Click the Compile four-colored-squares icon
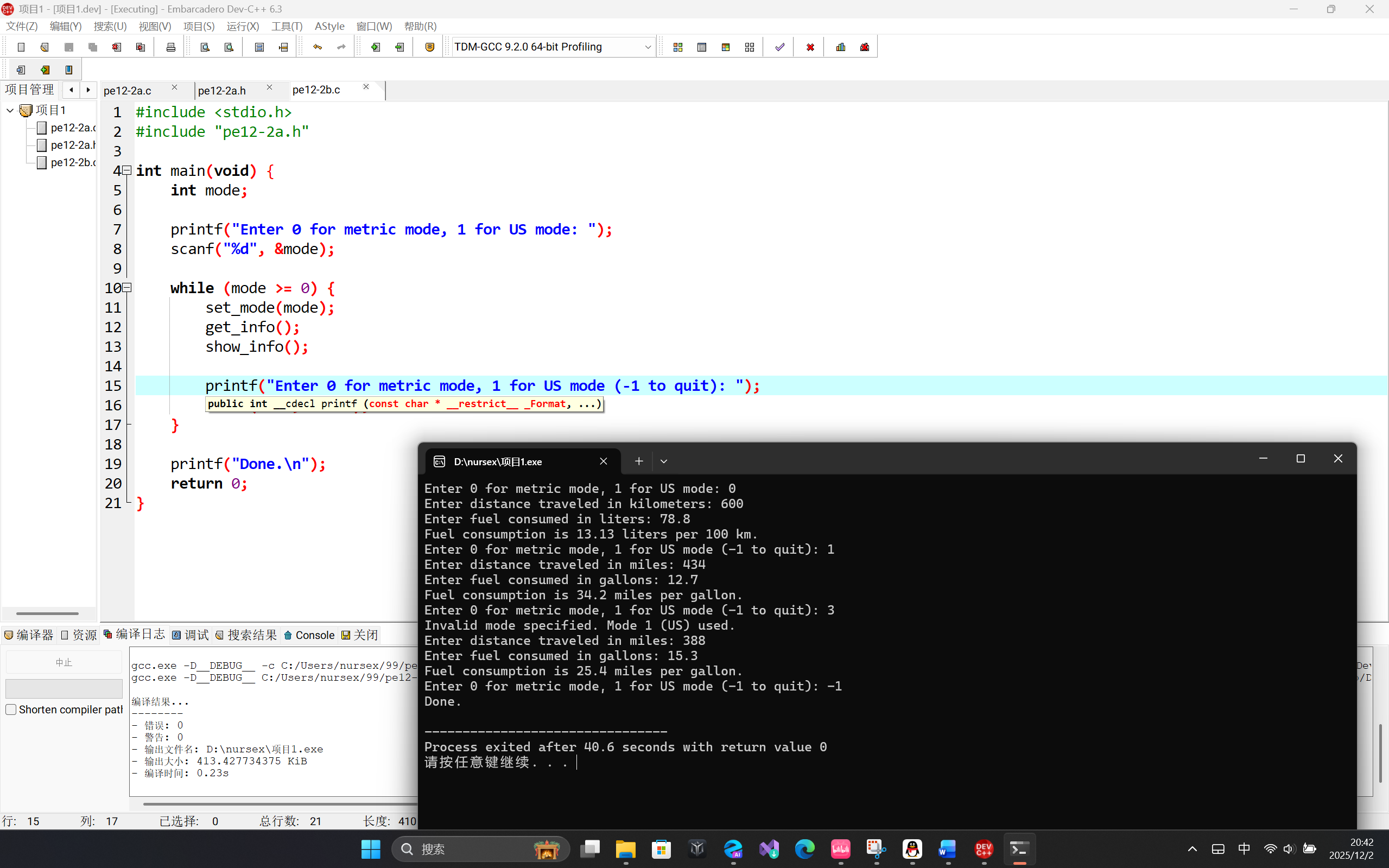Image resolution: width=1389 pixels, height=868 pixels. click(678, 47)
